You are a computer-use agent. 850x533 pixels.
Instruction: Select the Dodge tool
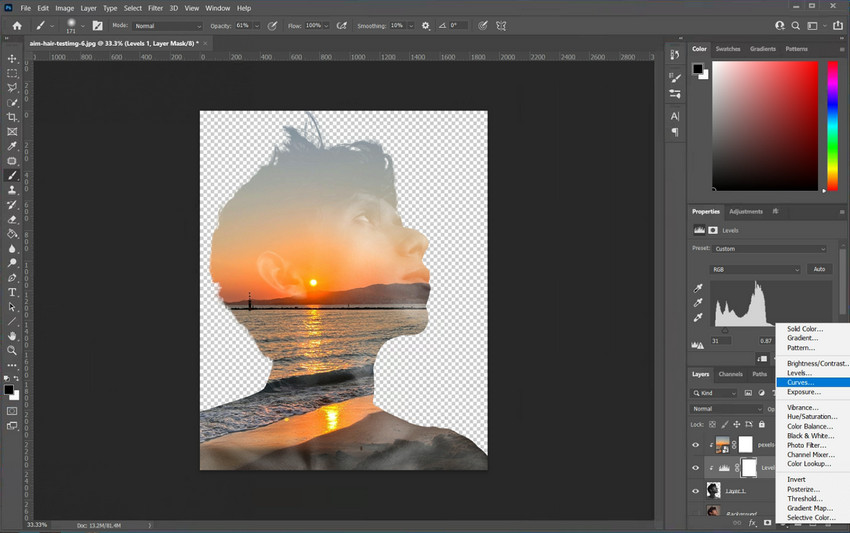click(x=12, y=264)
